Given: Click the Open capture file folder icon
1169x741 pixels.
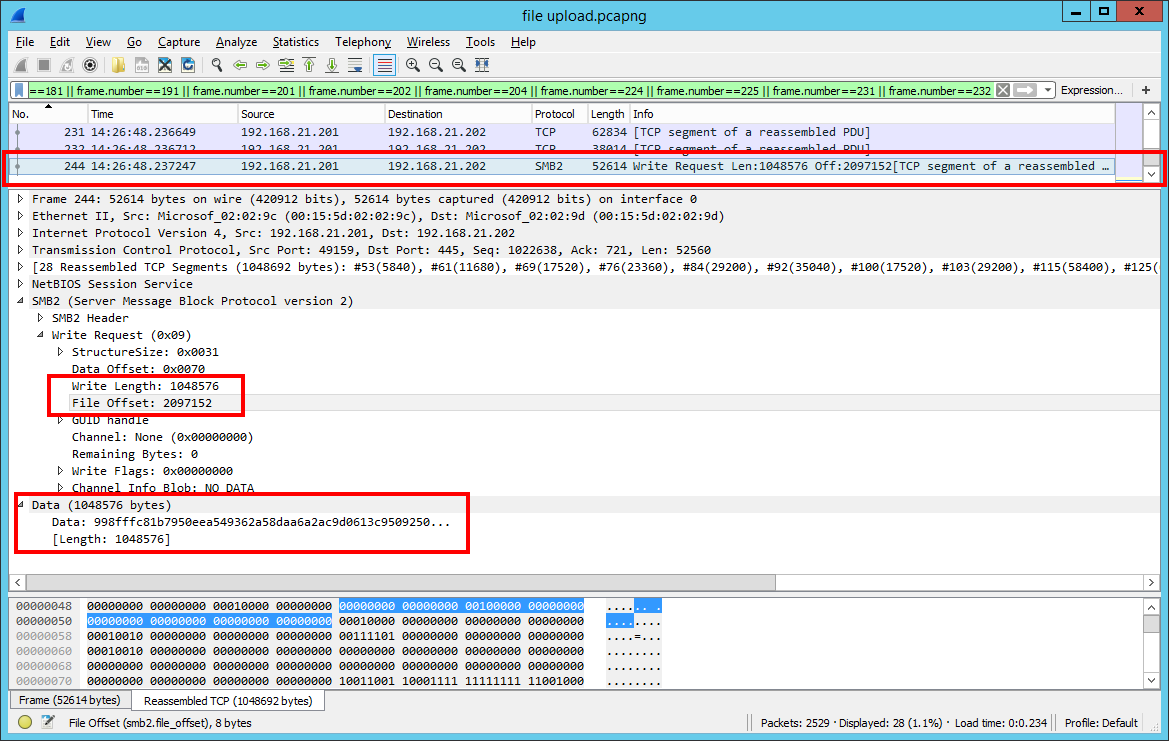Looking at the screenshot, I should click(x=119, y=66).
